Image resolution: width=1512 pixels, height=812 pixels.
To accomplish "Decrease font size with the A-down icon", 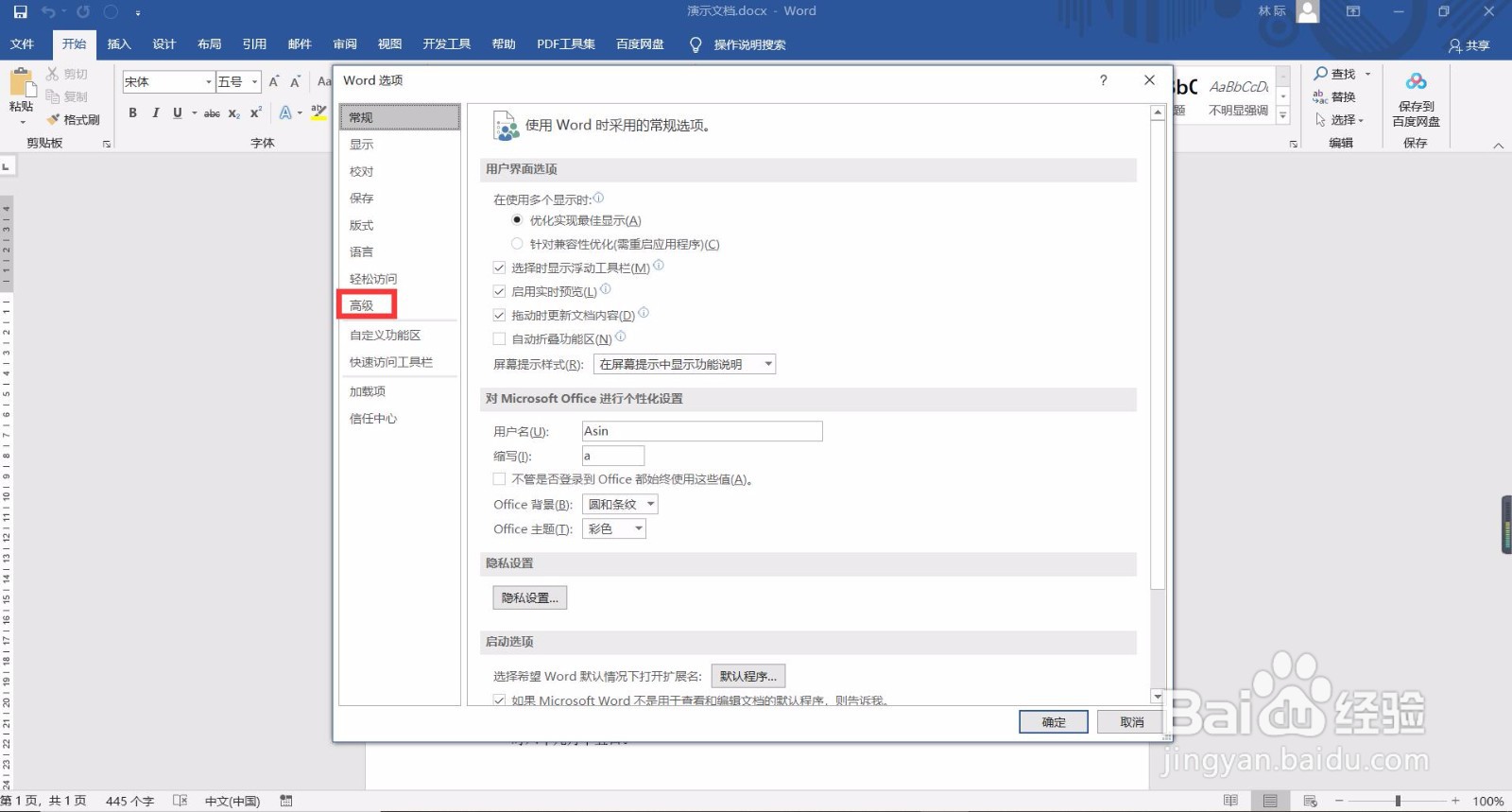I will coord(296,82).
